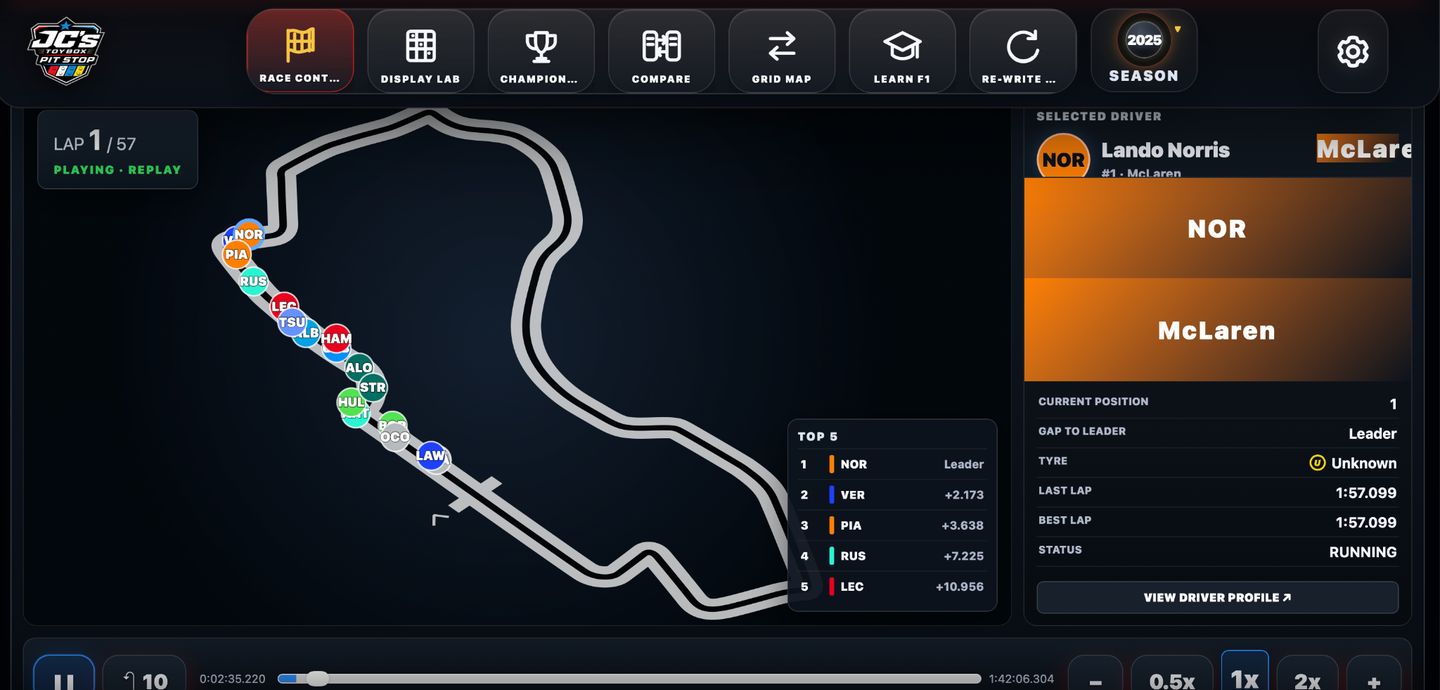Click the Tyre Unknown value
The width and height of the screenshot is (1440, 690).
(1353, 463)
